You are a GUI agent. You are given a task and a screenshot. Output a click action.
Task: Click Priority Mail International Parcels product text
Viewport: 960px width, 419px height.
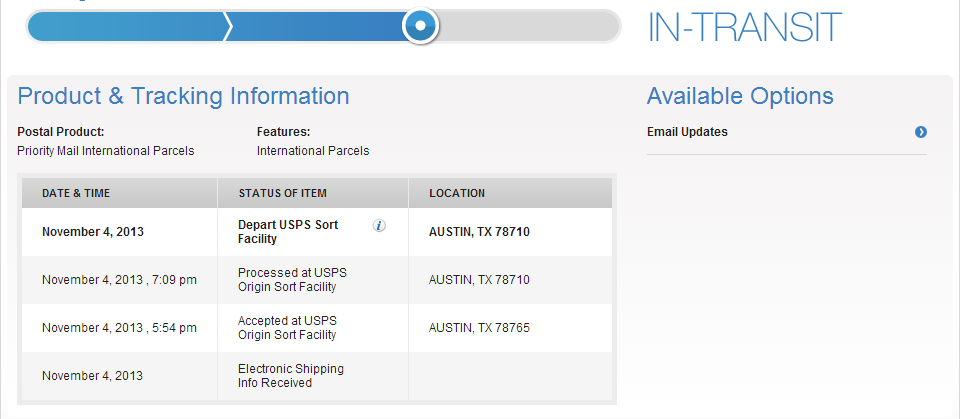pyautogui.click(x=106, y=151)
